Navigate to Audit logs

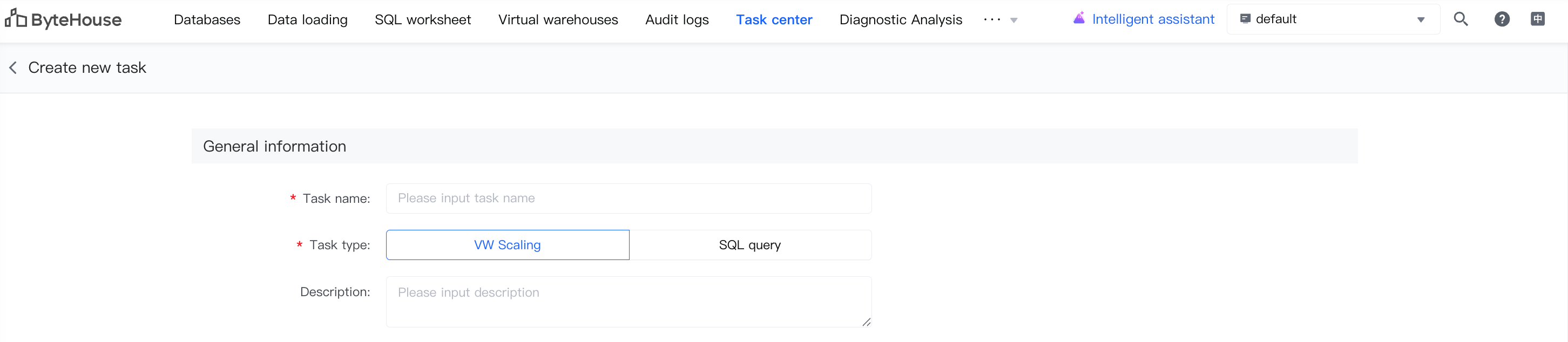pos(676,20)
